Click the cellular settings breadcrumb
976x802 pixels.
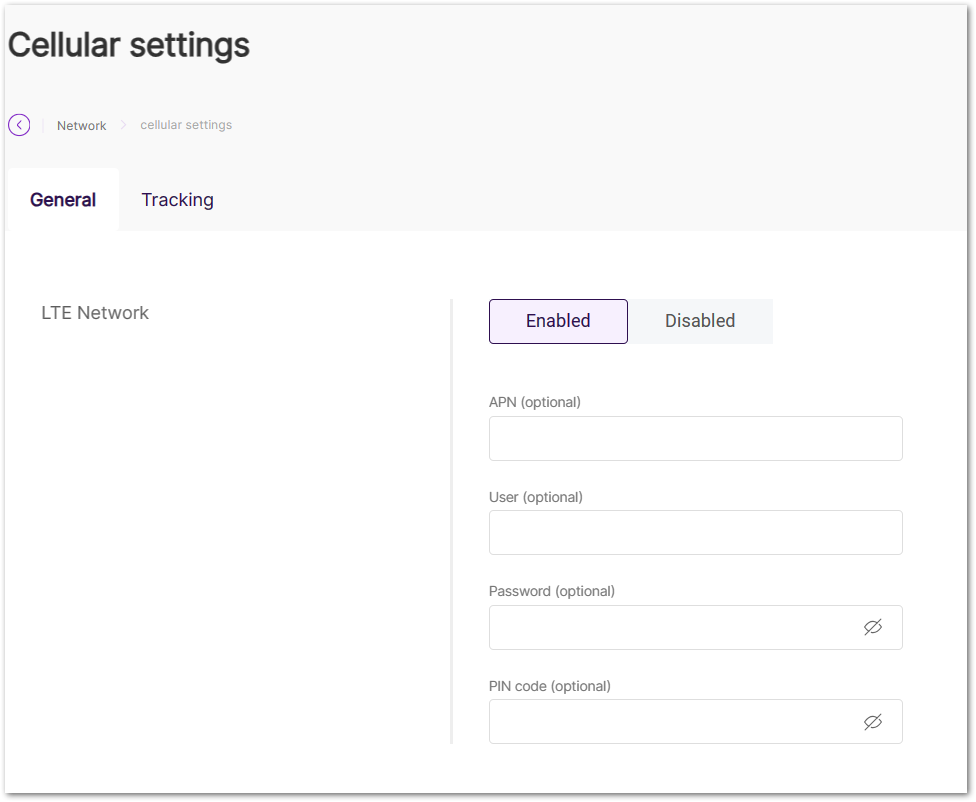(186, 124)
